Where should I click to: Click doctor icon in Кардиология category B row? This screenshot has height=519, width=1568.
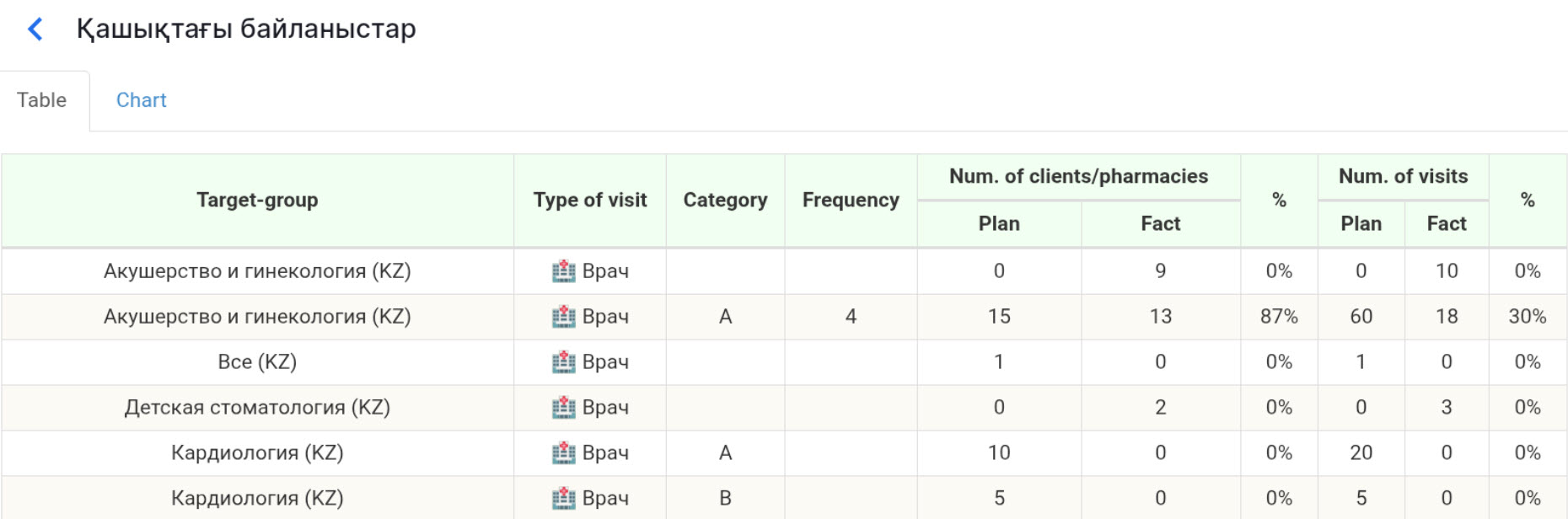tap(563, 499)
